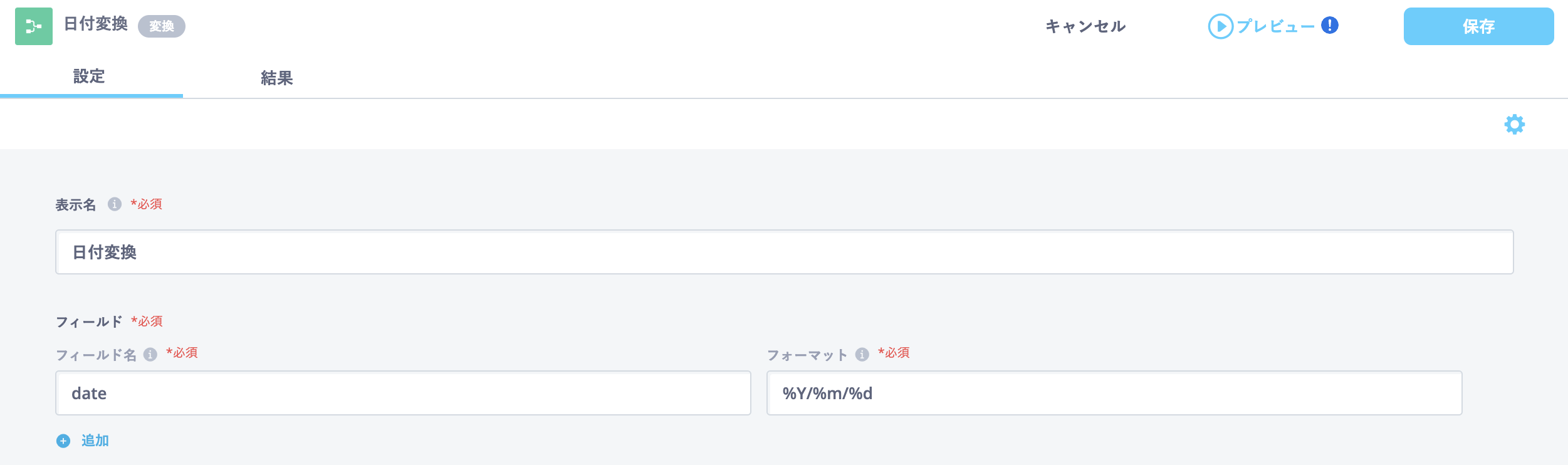Screen dimensions: 1568x465
Task: Focus the 表示名 input containing 日付変換
Action: [x=784, y=252]
